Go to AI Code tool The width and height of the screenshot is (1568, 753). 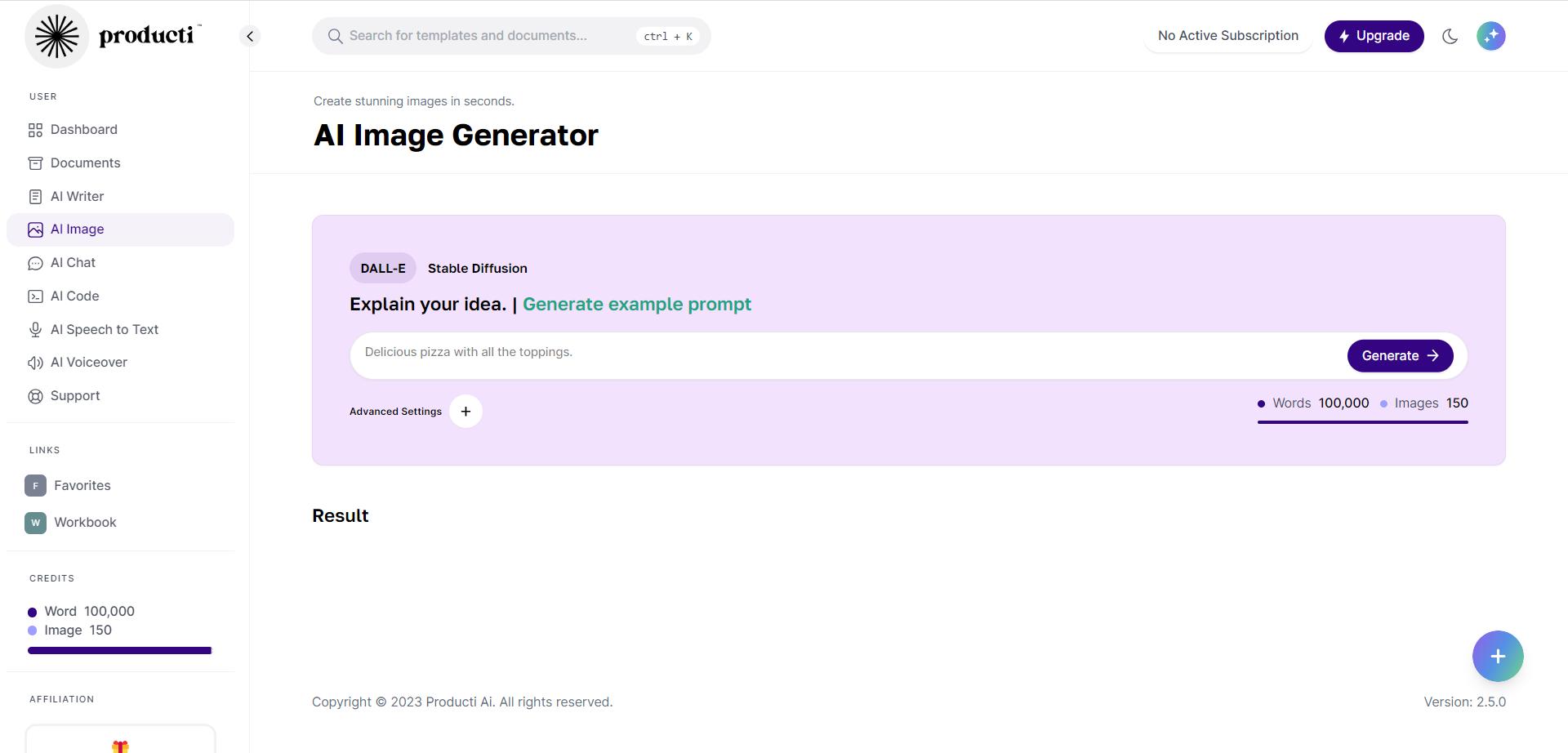[x=74, y=296]
